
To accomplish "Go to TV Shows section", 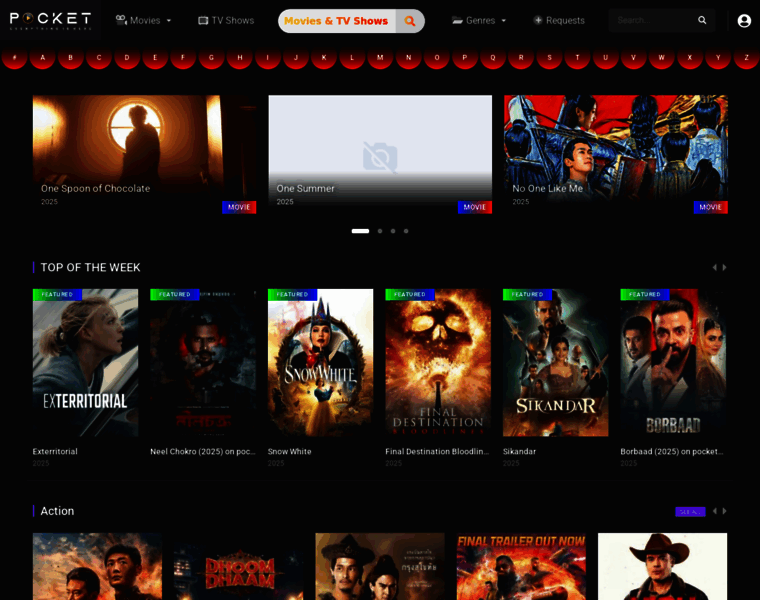I will [226, 20].
